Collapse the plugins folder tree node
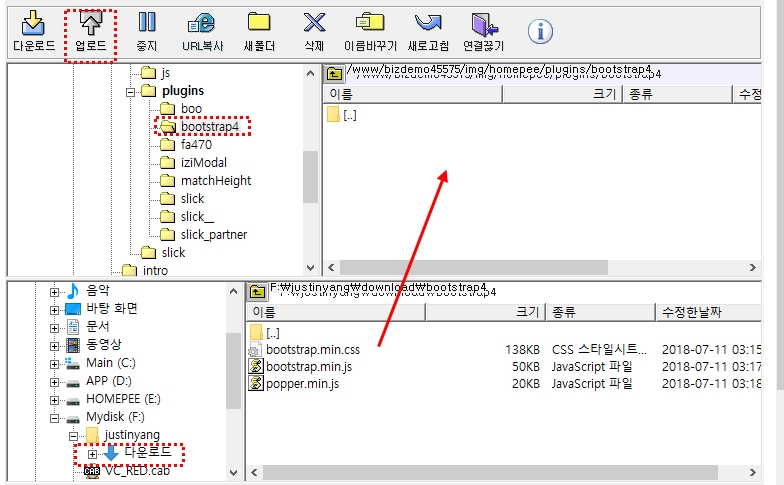Viewport: 784px width, 485px height. click(x=131, y=91)
